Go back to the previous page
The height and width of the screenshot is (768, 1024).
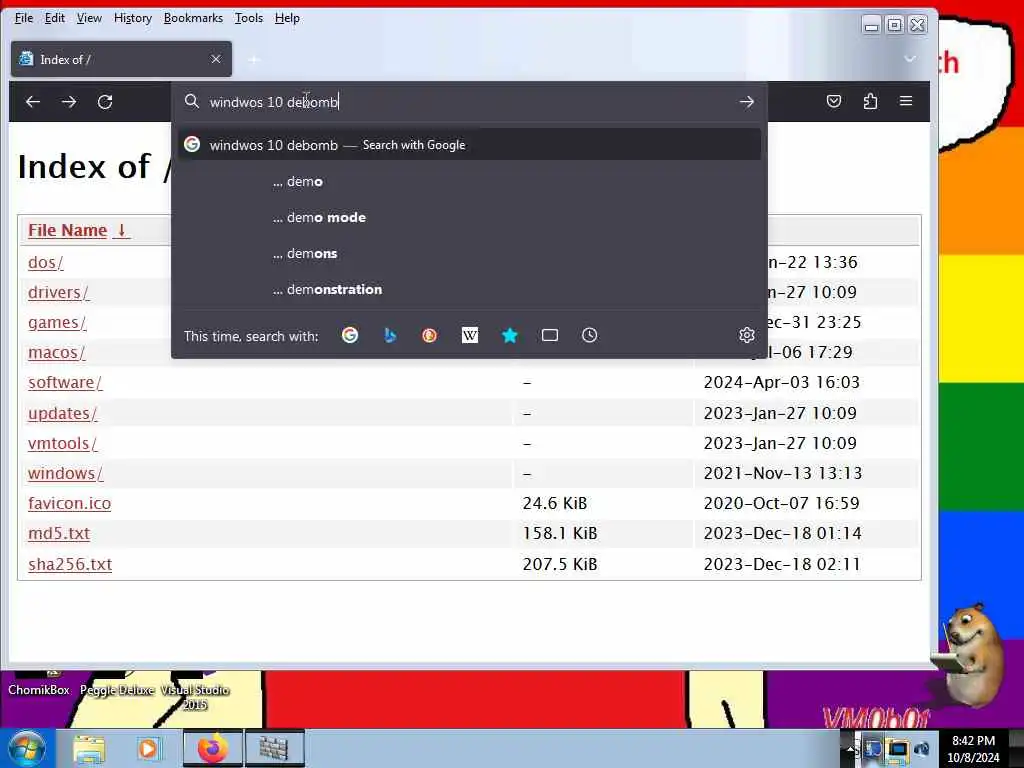point(33,102)
